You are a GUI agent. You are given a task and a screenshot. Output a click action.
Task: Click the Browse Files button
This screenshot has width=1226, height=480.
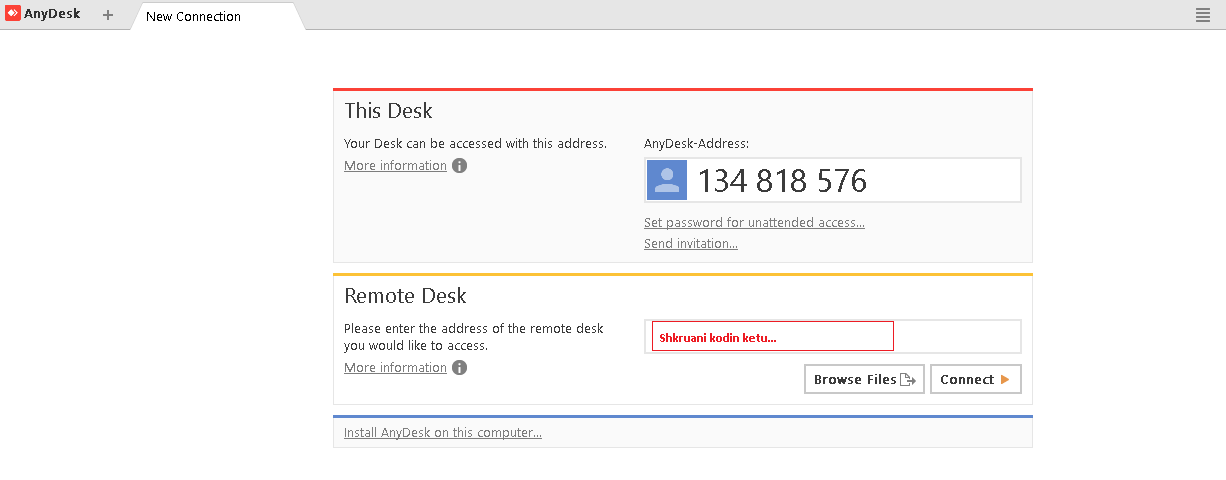(x=864, y=379)
